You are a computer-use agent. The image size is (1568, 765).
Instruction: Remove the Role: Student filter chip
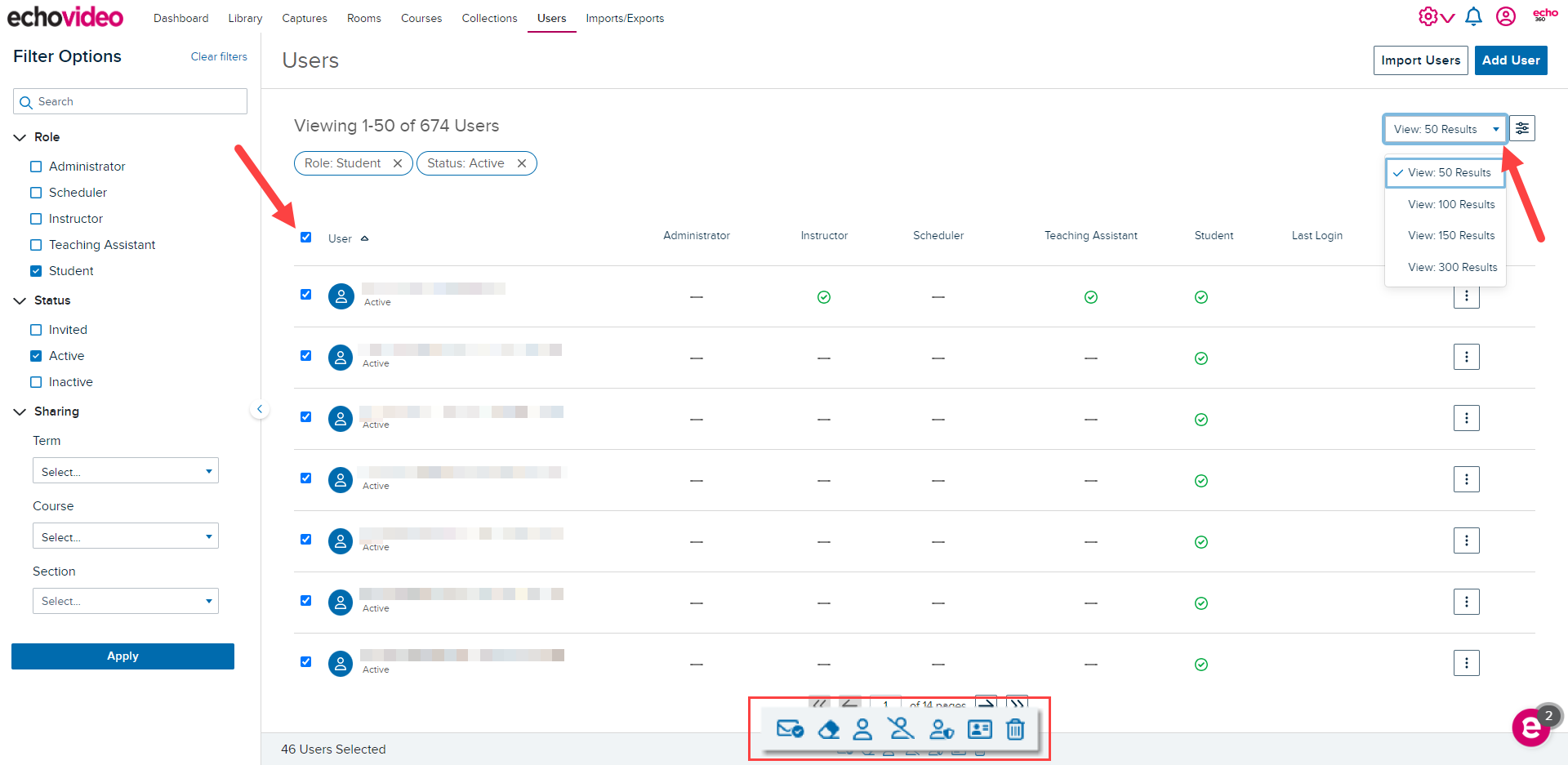(398, 163)
